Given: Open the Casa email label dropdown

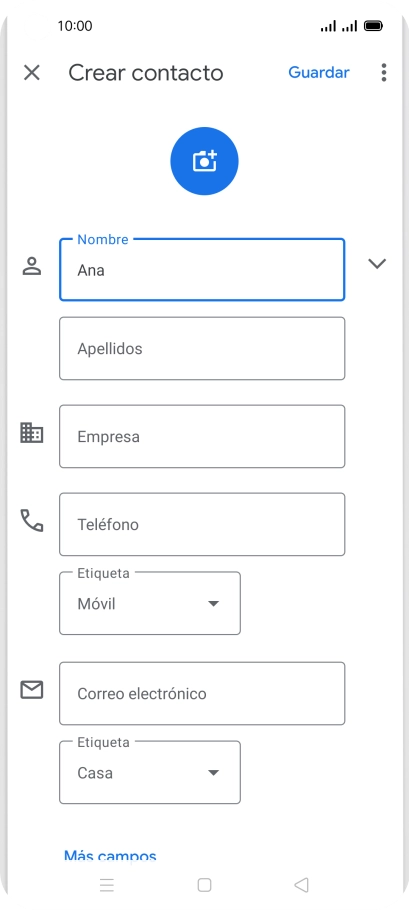Looking at the screenshot, I should pyautogui.click(x=150, y=772).
